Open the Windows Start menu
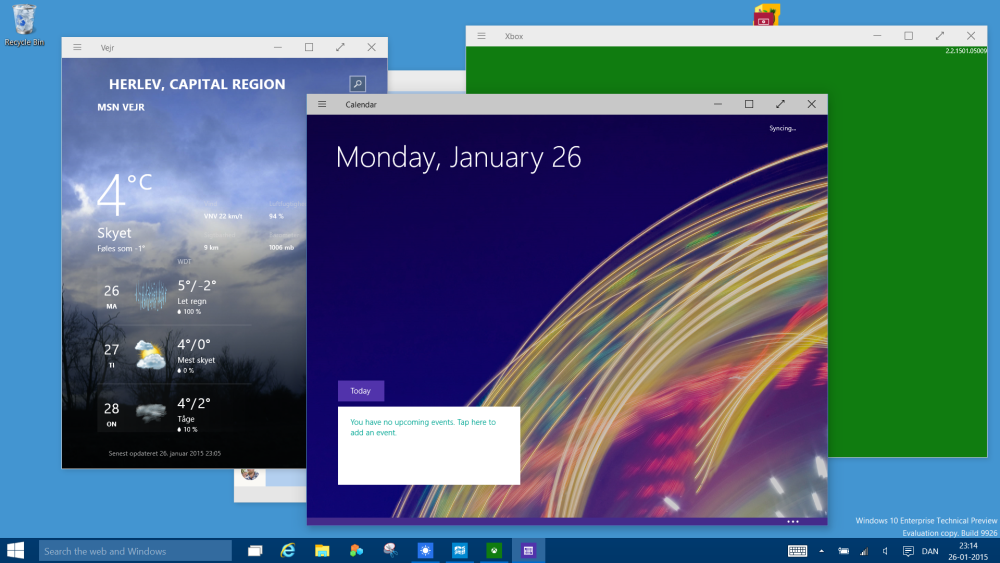The width and height of the screenshot is (1000, 563). pyautogui.click(x=16, y=550)
